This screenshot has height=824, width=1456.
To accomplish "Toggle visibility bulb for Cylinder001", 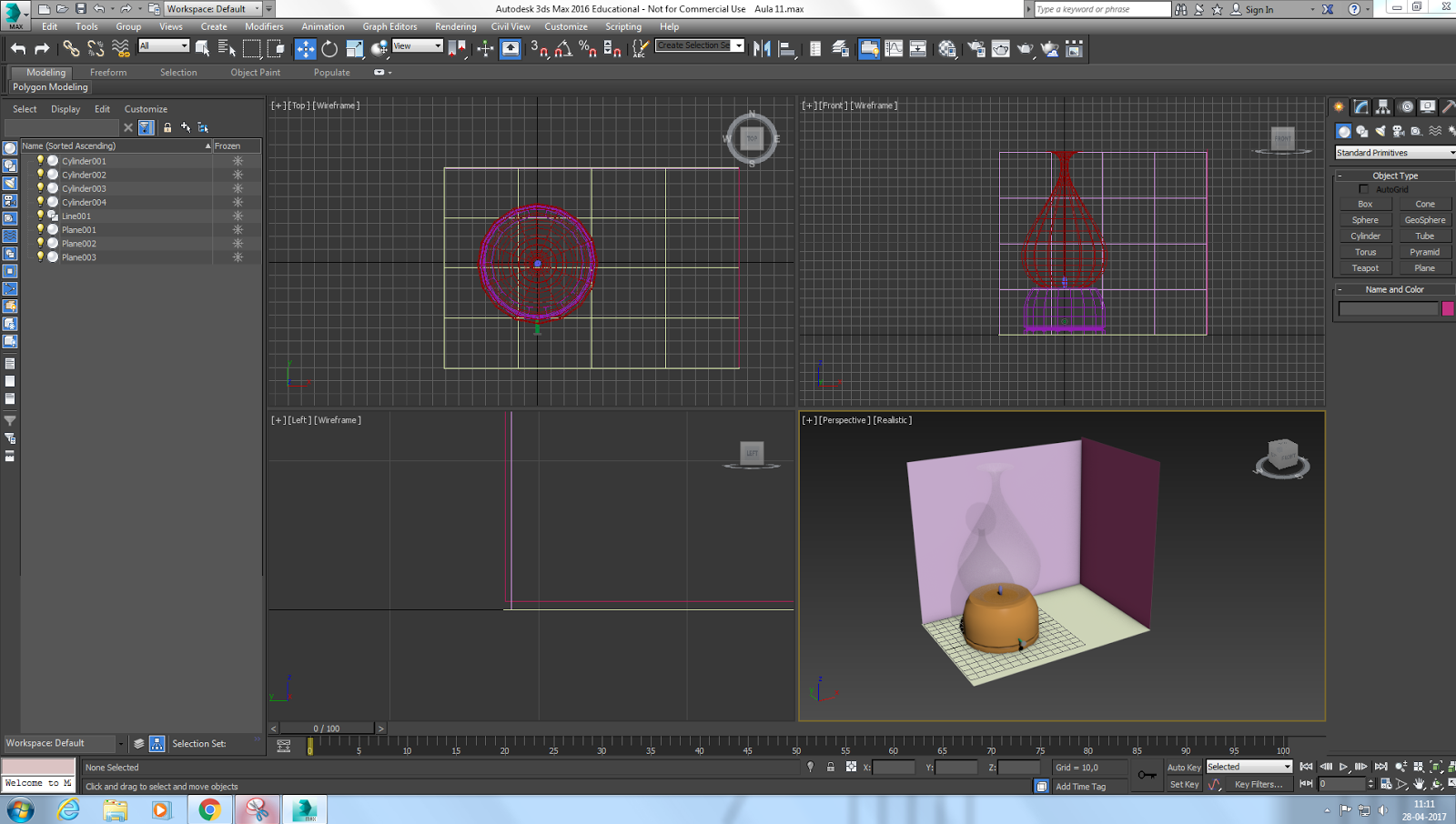I will coord(40,161).
